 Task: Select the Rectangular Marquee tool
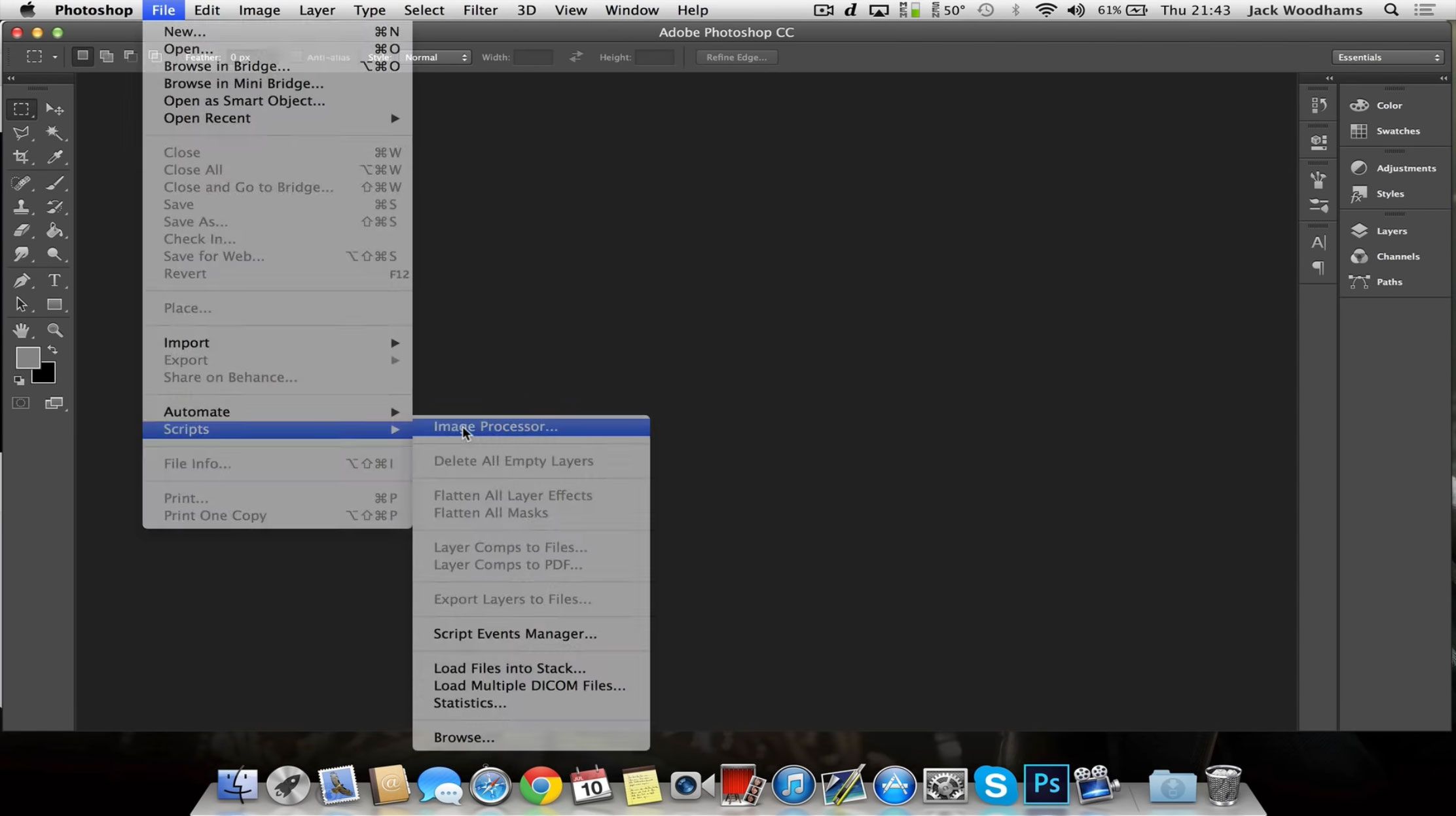(x=21, y=108)
